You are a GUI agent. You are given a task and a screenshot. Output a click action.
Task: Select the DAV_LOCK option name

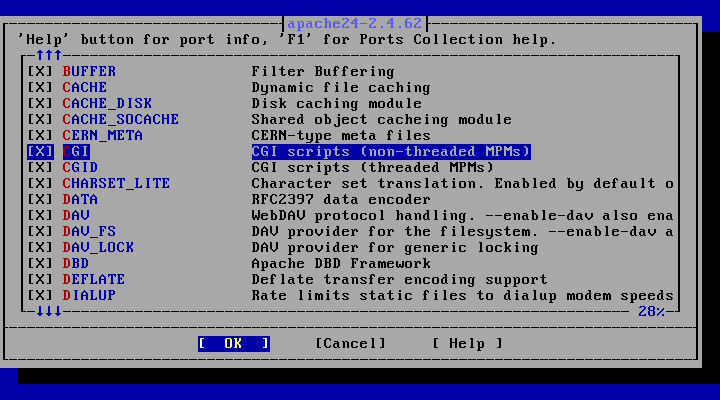(98, 248)
